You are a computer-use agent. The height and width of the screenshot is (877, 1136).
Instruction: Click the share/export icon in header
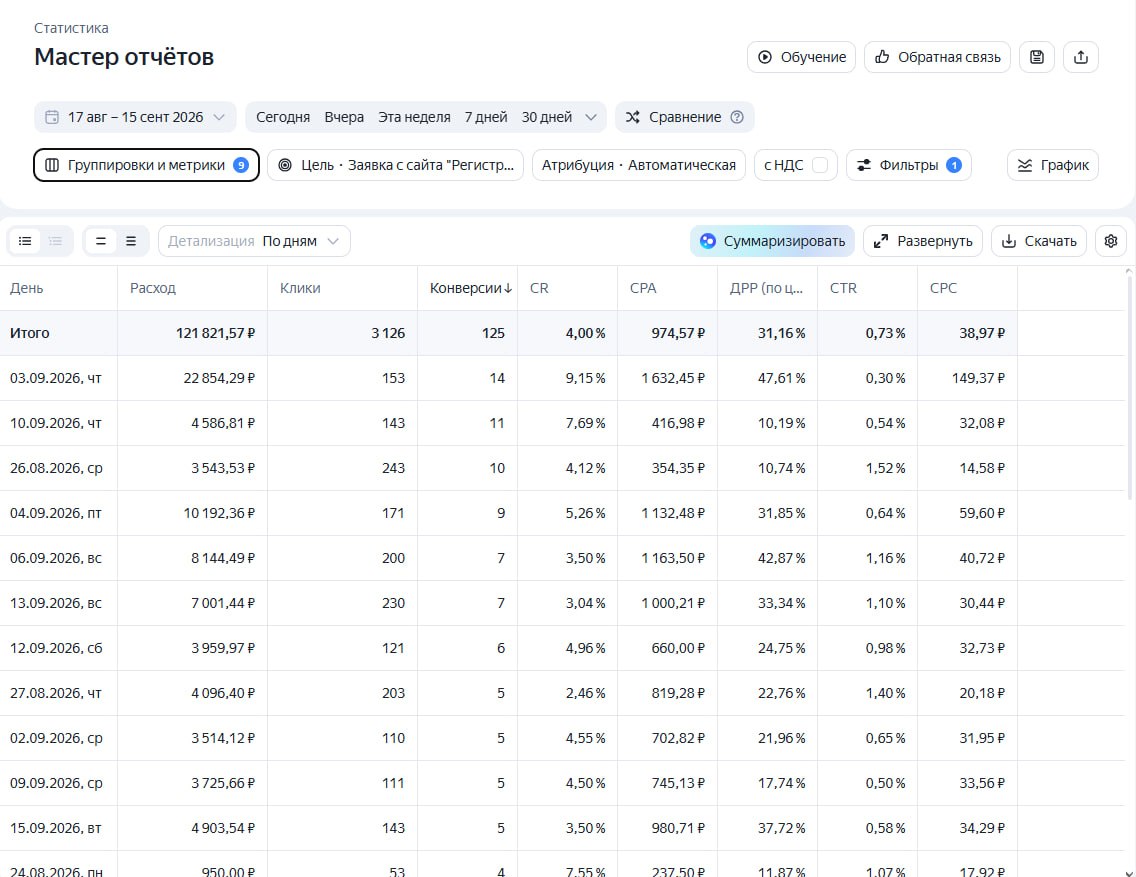point(1081,57)
